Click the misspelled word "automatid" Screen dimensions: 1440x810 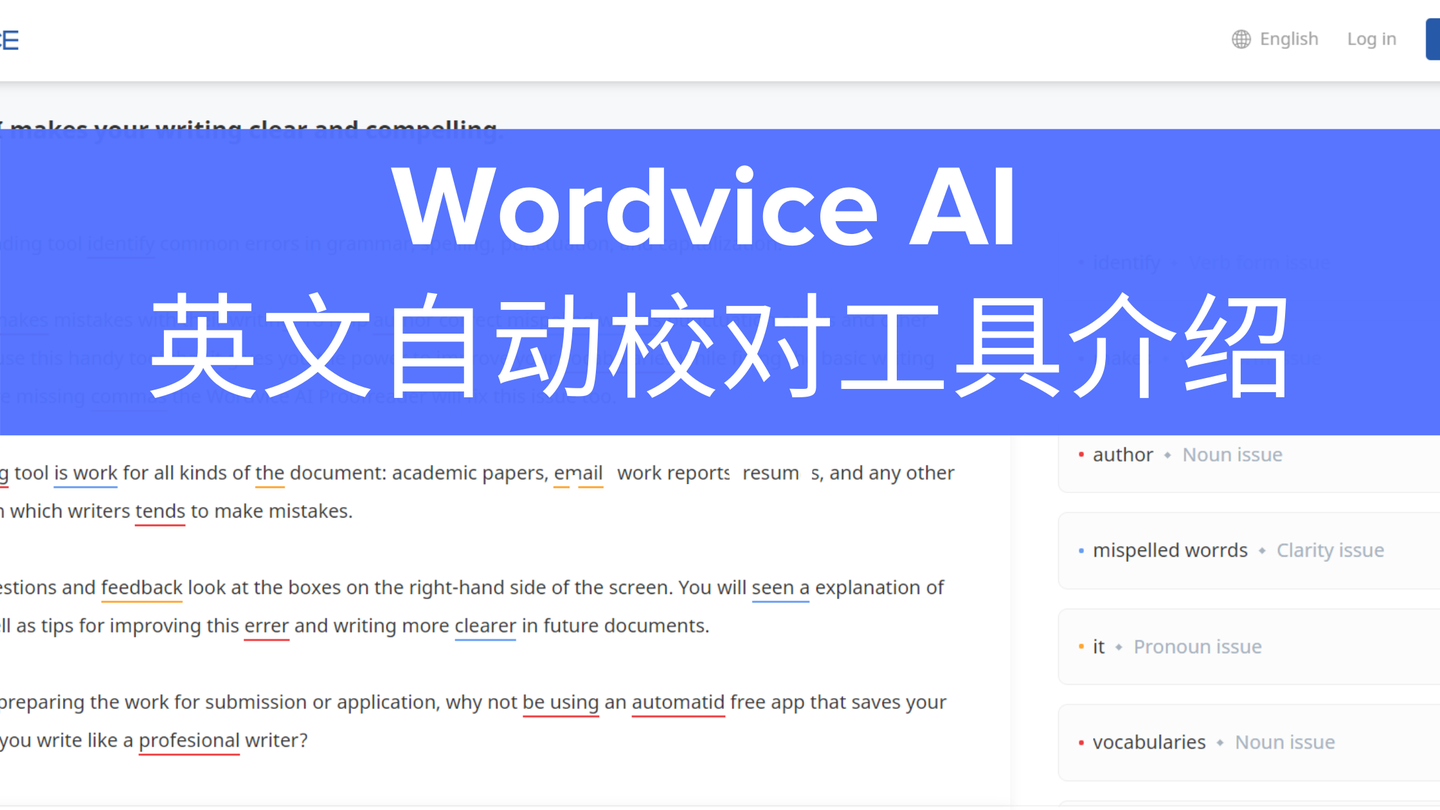click(x=678, y=703)
